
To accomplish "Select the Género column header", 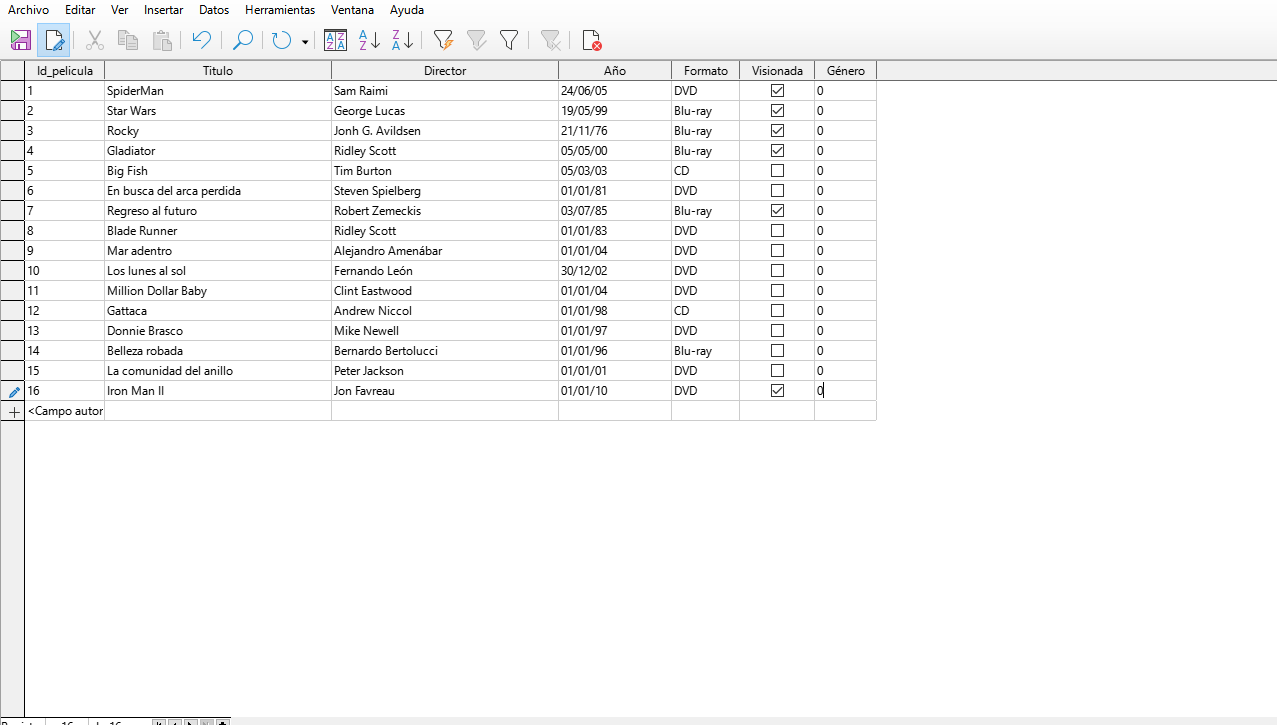I will (846, 71).
